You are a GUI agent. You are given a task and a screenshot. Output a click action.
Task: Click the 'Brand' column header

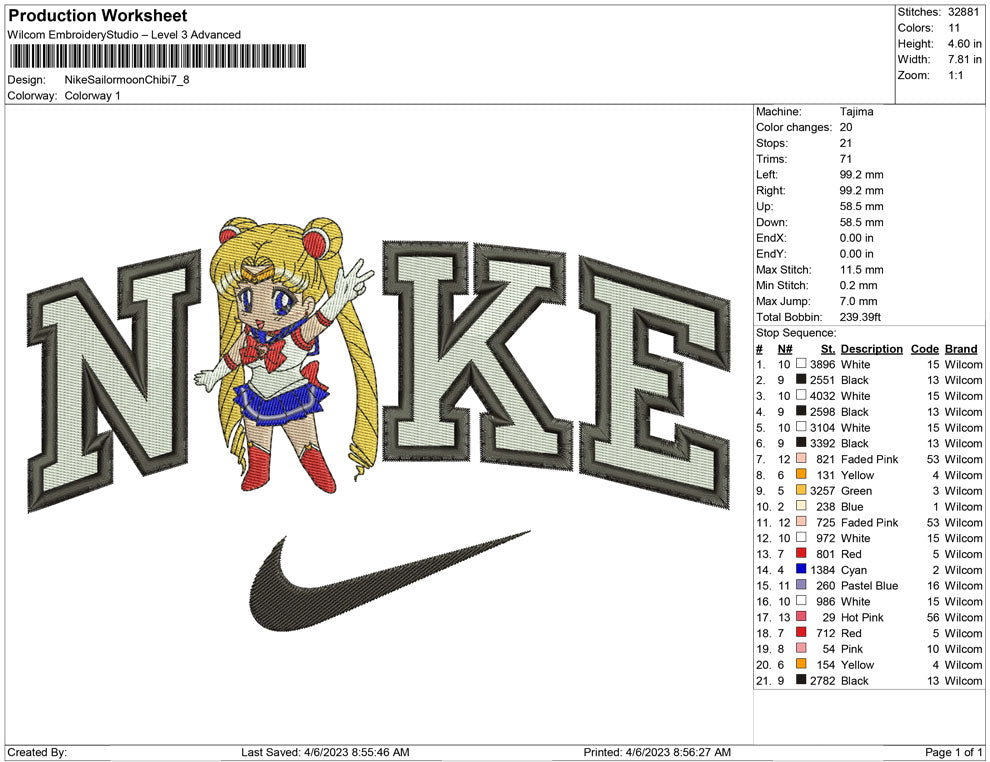[x=961, y=348]
